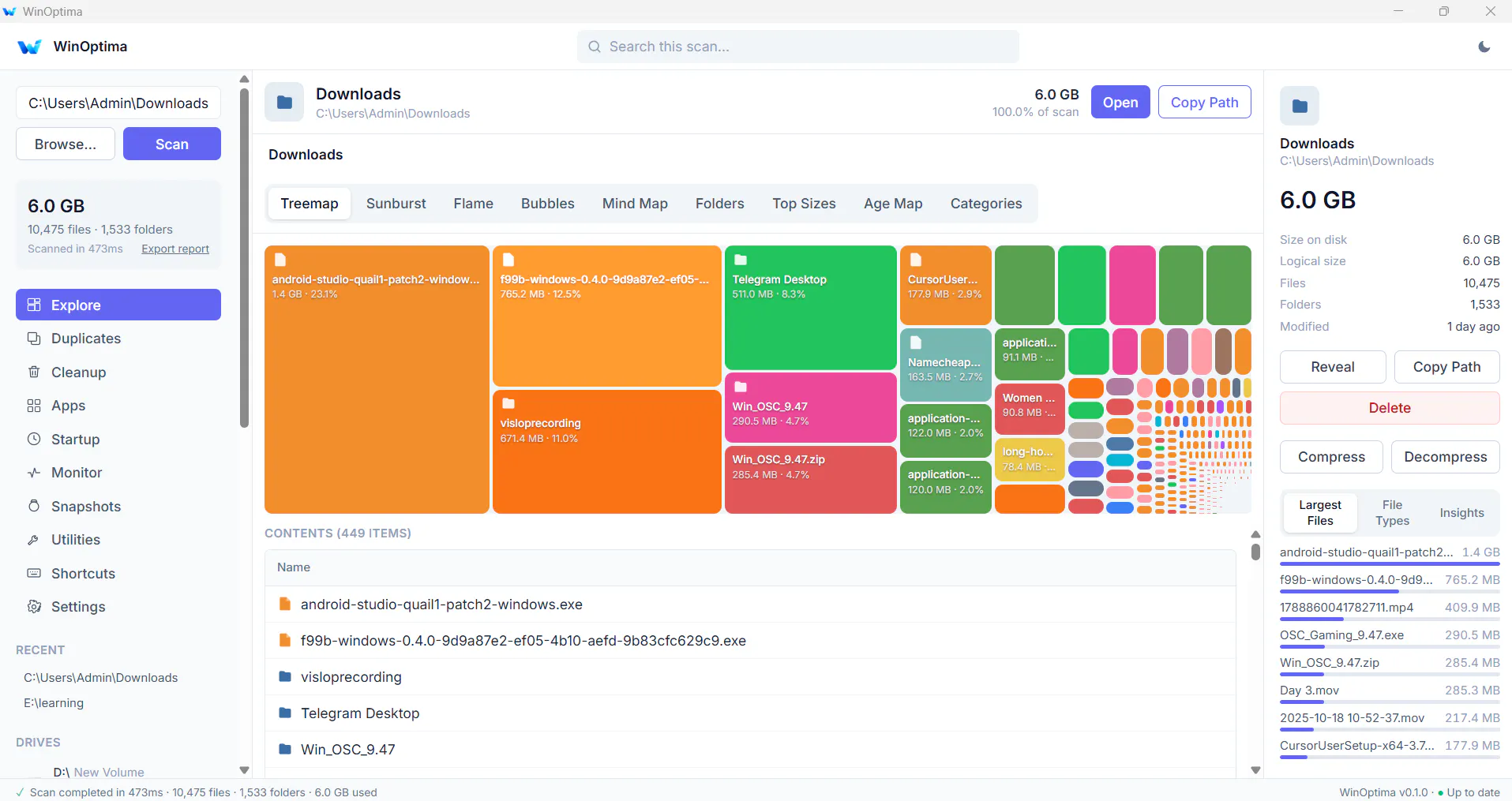Select the D:\ New Volume drive
This screenshot has width=1512, height=801.
(x=99, y=772)
